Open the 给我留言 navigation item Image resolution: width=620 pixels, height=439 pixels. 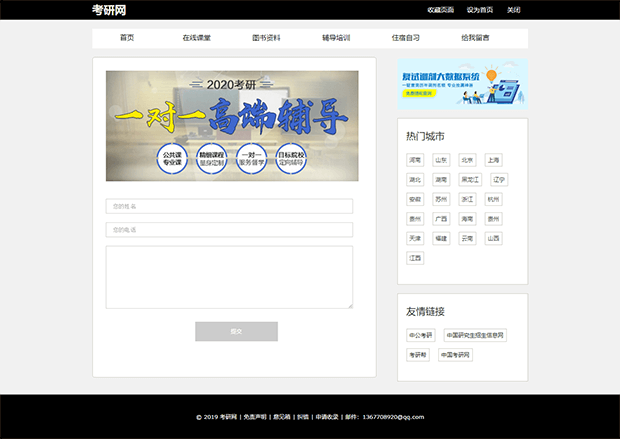tap(475, 38)
